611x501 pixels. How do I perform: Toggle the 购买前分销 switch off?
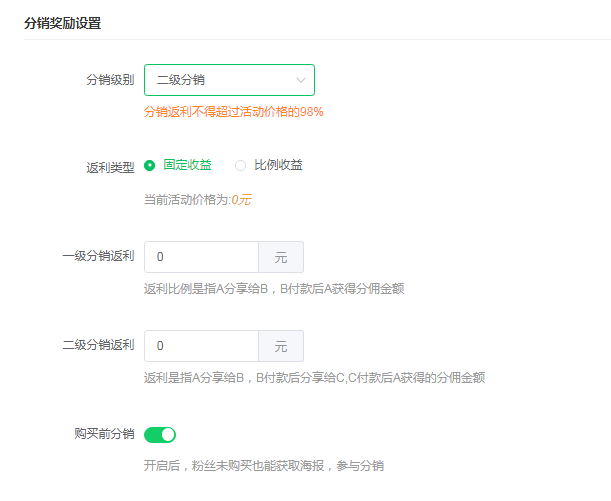pos(160,435)
